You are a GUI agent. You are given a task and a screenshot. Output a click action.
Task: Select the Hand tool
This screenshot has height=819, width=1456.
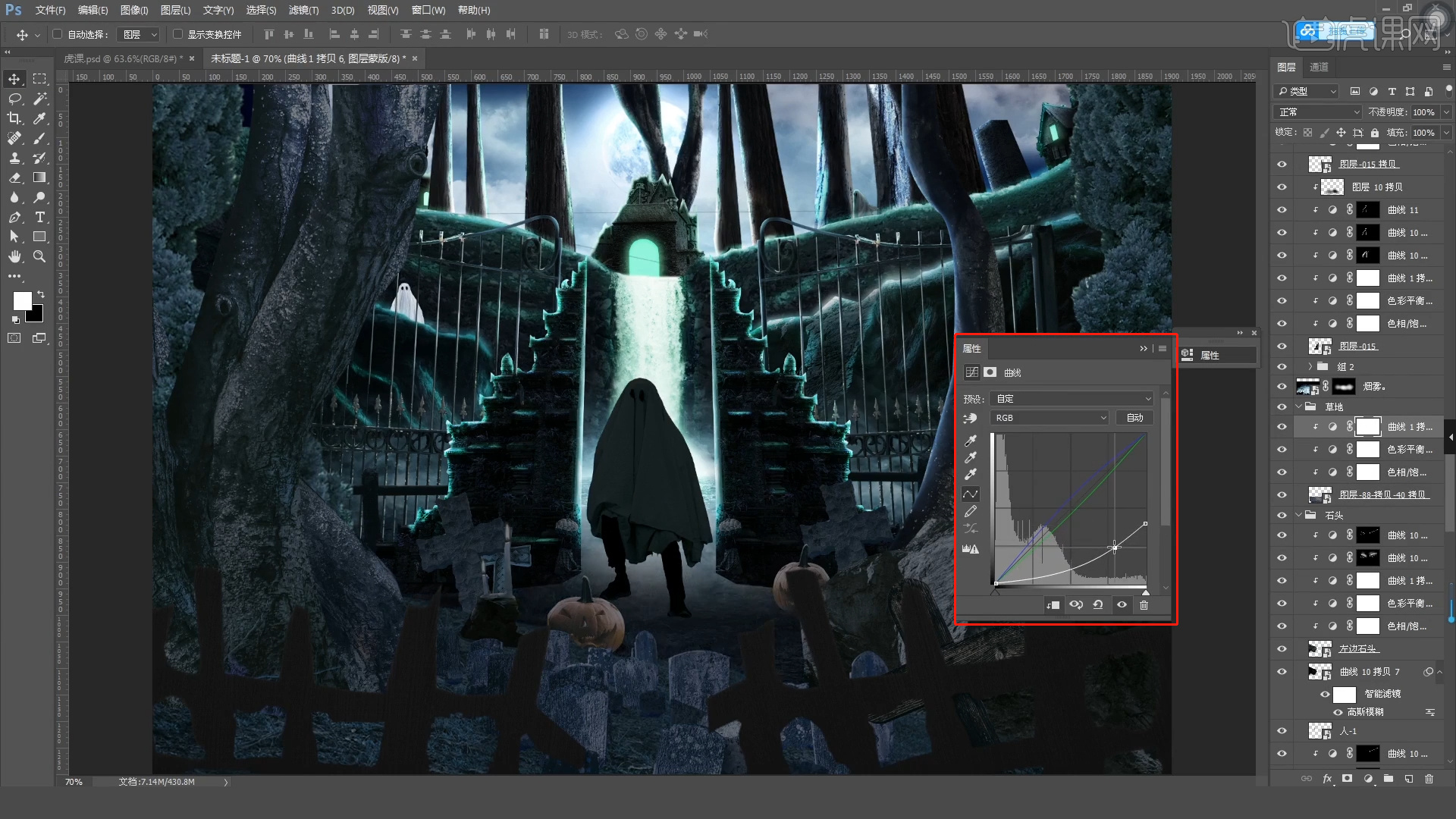pyautogui.click(x=14, y=256)
